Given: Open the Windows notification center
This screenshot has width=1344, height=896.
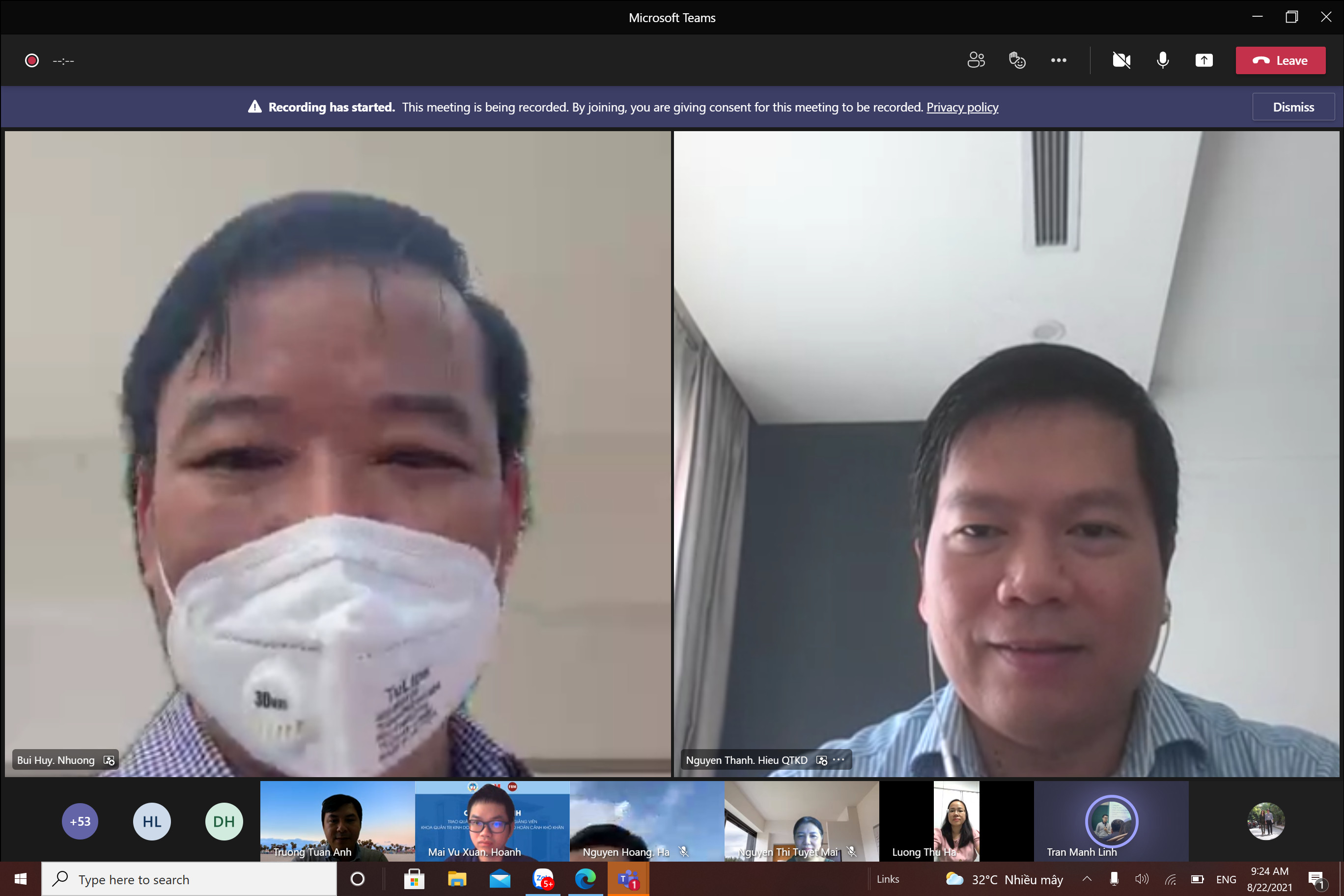Looking at the screenshot, I should [1316, 880].
